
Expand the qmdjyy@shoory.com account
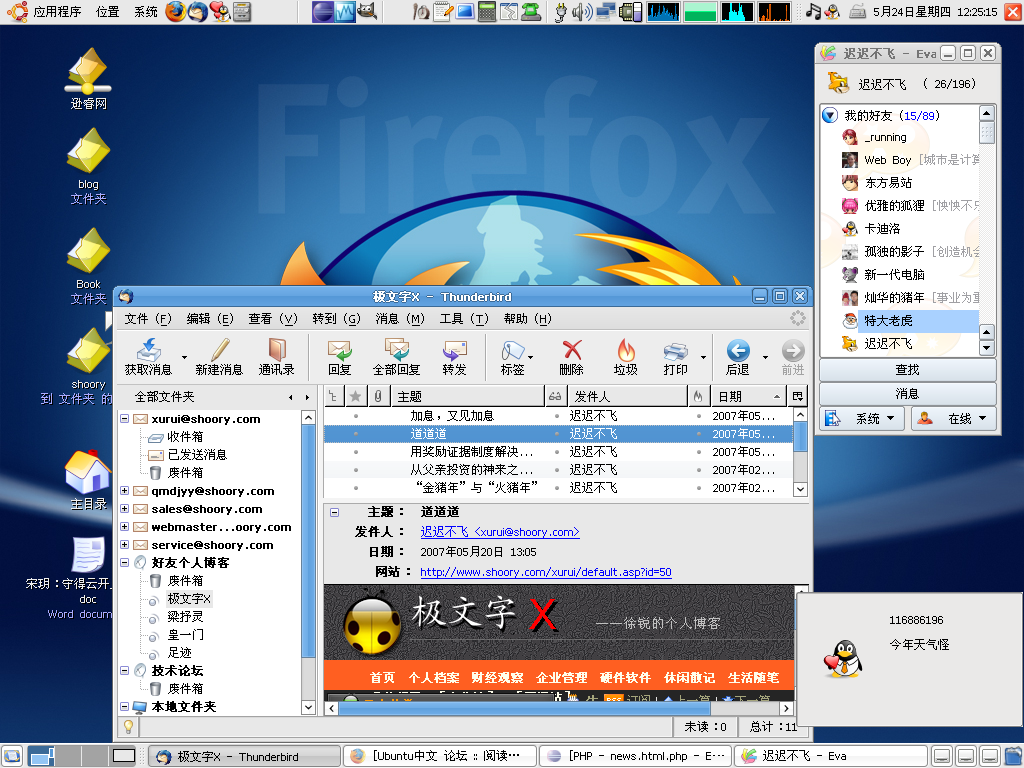(x=124, y=490)
